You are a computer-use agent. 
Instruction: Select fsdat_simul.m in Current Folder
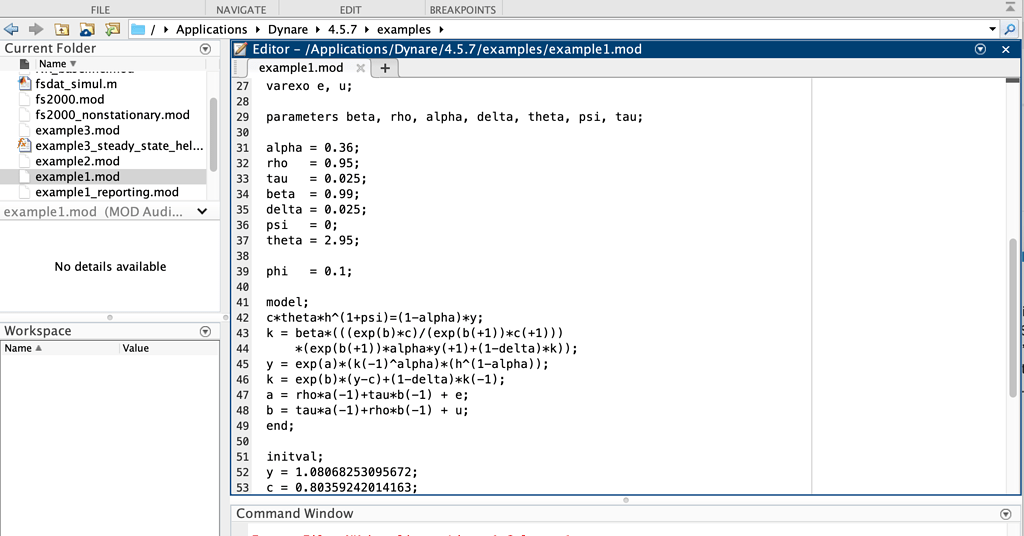(x=76, y=84)
